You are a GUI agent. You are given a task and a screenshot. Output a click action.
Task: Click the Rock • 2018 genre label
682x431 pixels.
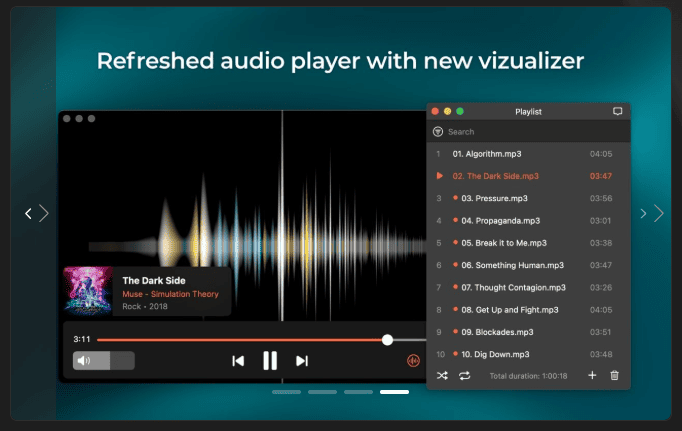145,306
